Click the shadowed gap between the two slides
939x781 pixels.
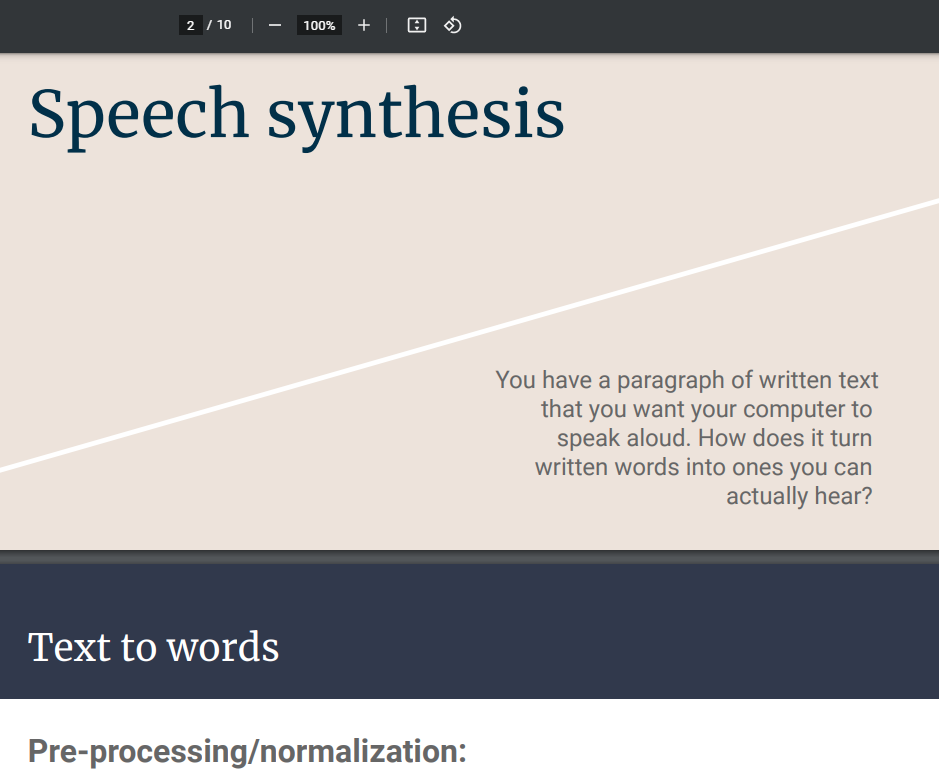470,557
